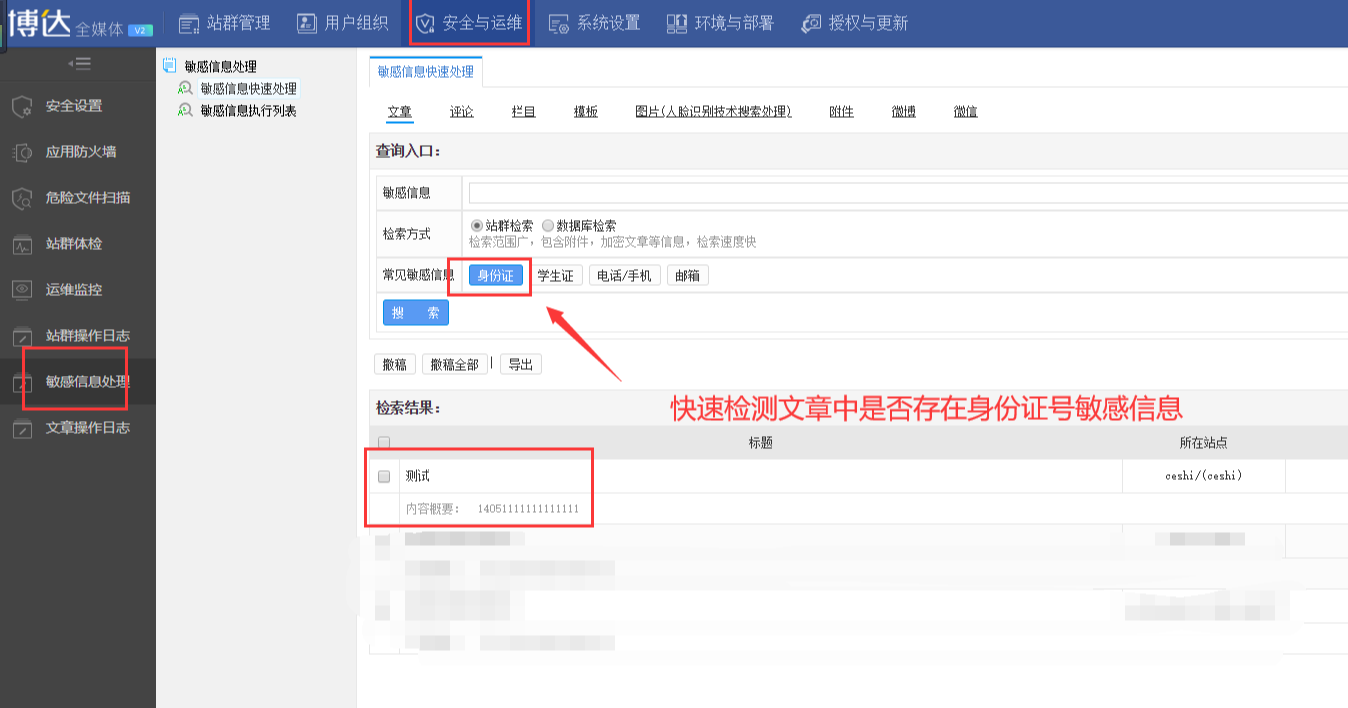Select 敏感信息快速处理 in the tree
Viewport: 1348px width, 708px height.
coord(248,89)
